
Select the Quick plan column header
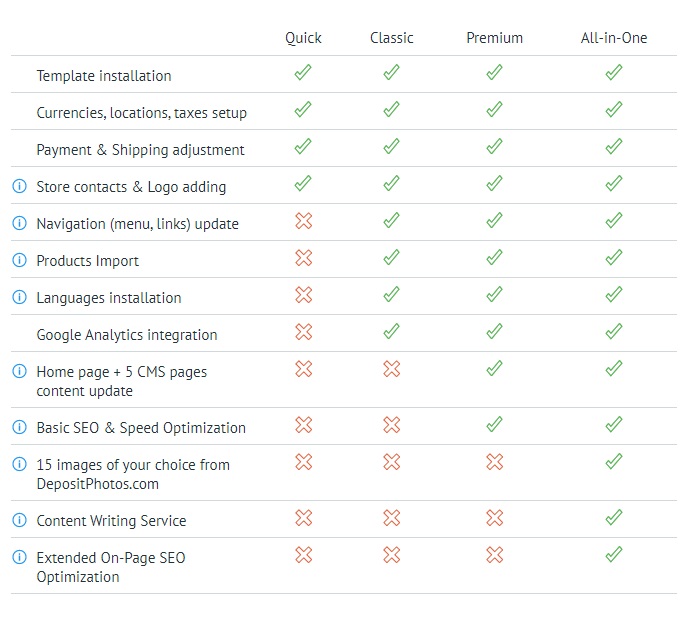303,38
